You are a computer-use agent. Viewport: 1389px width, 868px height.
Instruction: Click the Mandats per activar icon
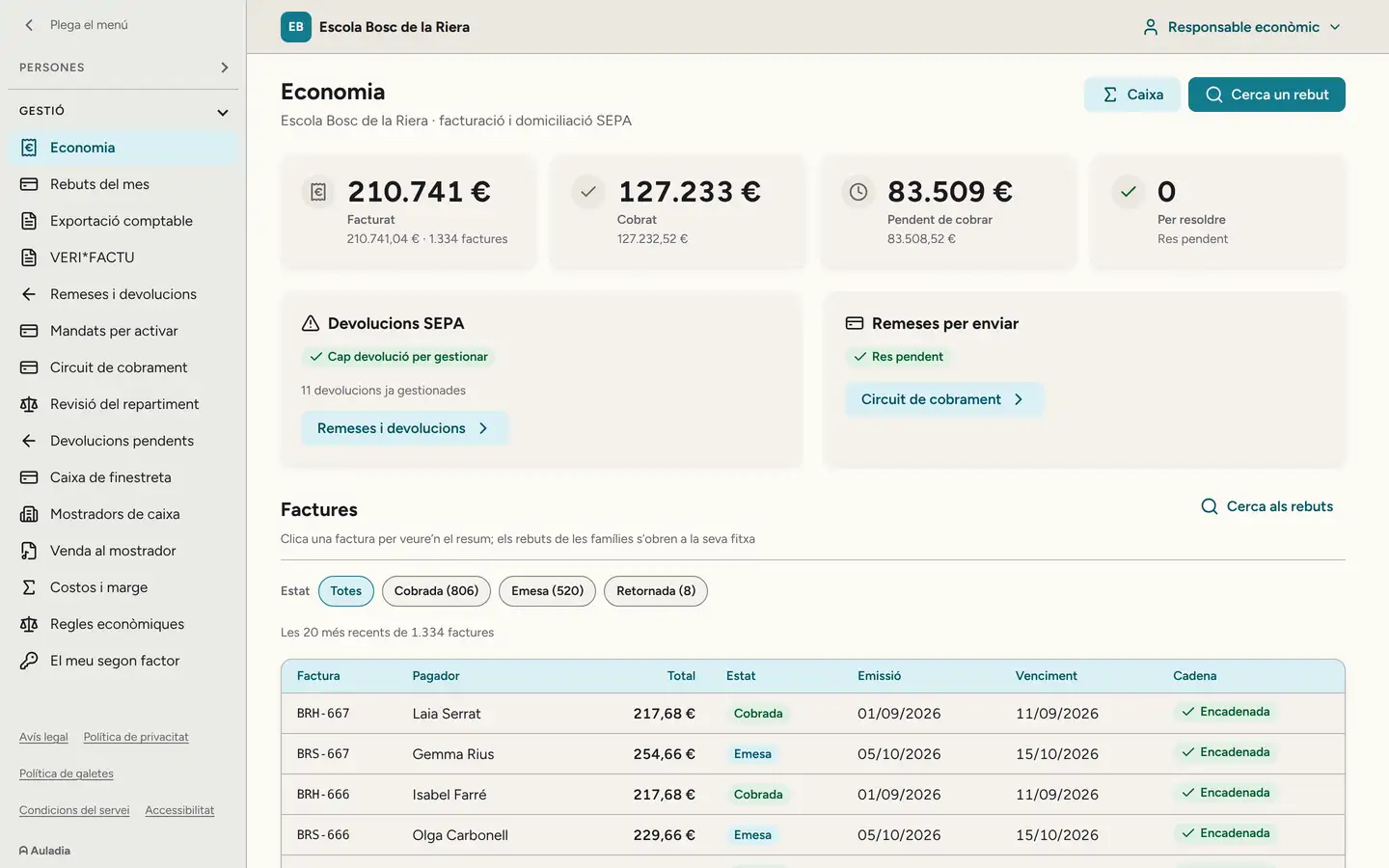click(29, 331)
